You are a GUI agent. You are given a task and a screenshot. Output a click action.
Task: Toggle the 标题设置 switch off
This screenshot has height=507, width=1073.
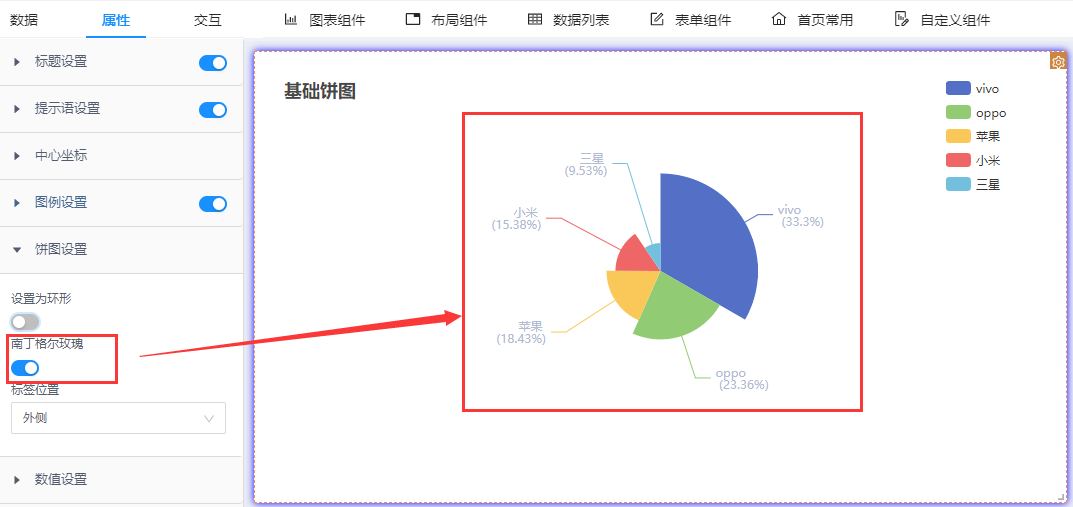213,63
